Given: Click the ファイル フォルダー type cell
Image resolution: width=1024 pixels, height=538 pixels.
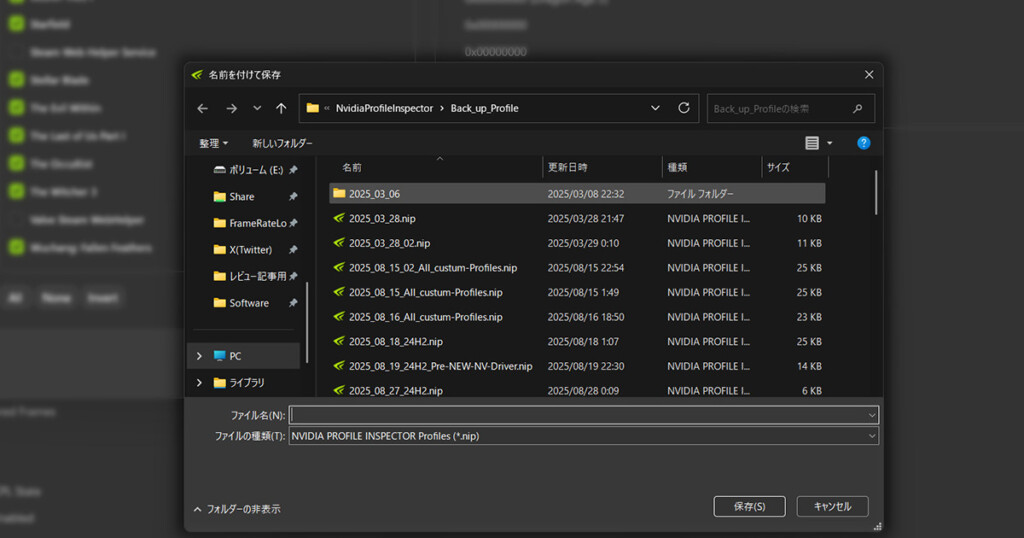Looking at the screenshot, I should (700, 194).
